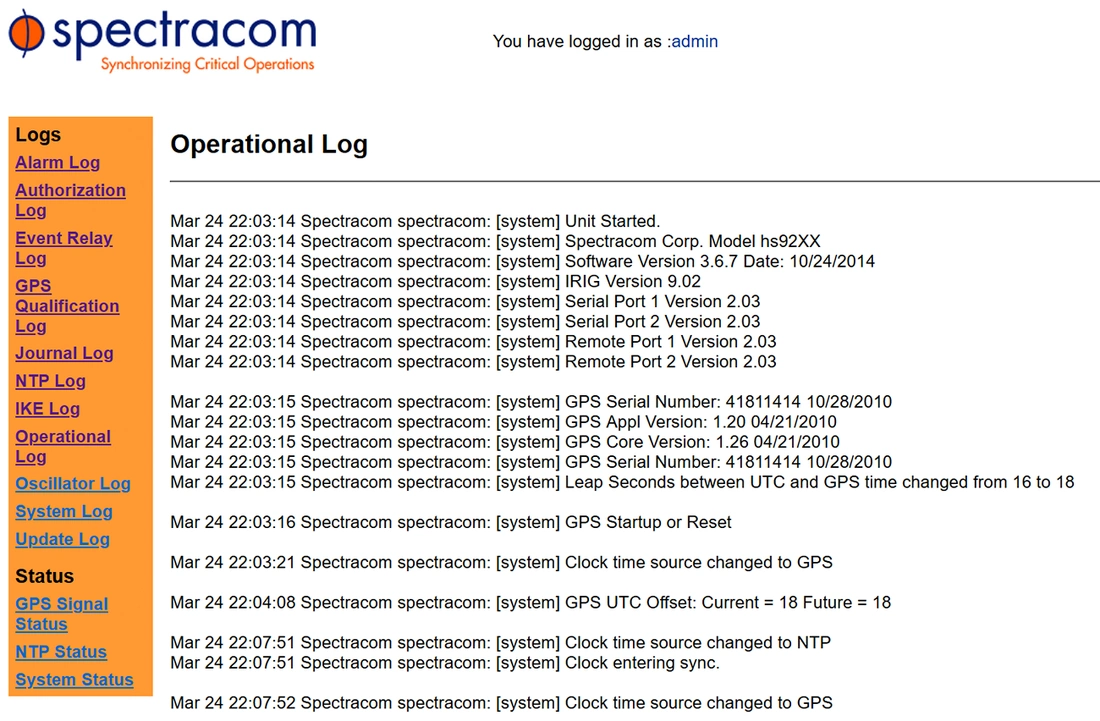
Task: View the Oscillator Log
Action: pos(73,484)
